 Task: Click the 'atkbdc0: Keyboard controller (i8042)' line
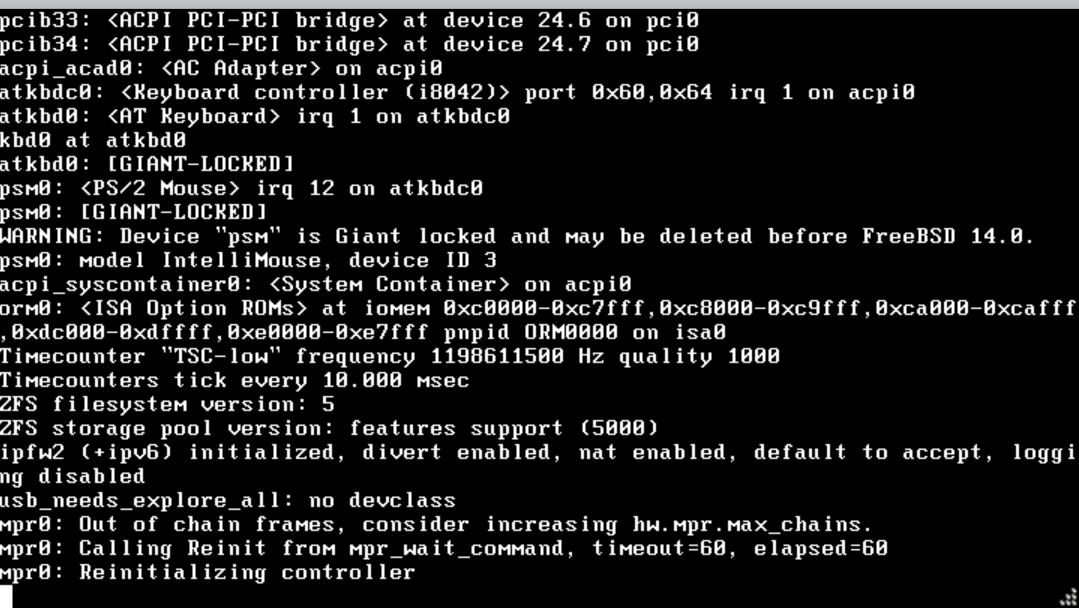[457, 92]
